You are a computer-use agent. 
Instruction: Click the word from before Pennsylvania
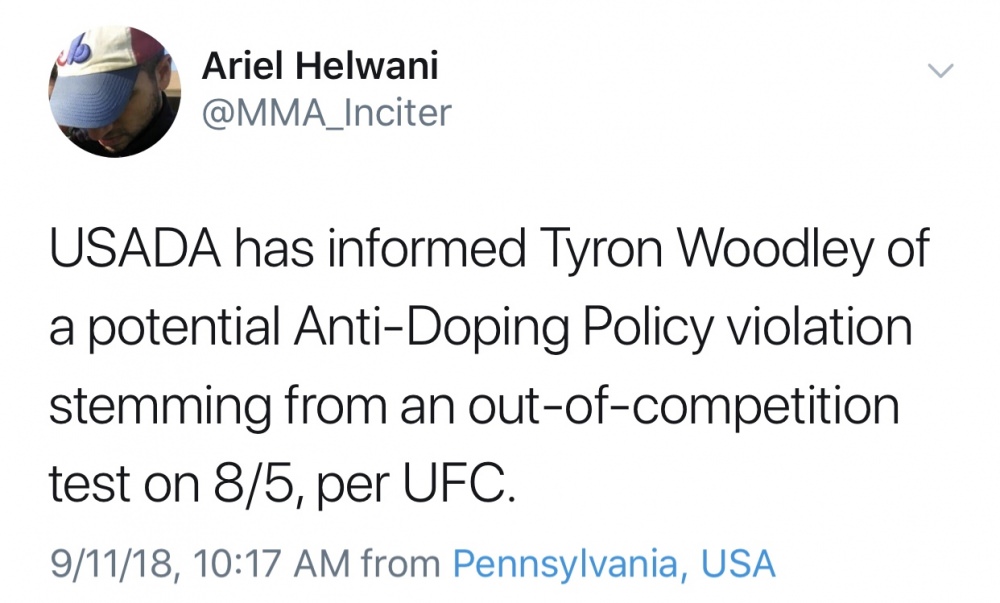tap(401, 563)
